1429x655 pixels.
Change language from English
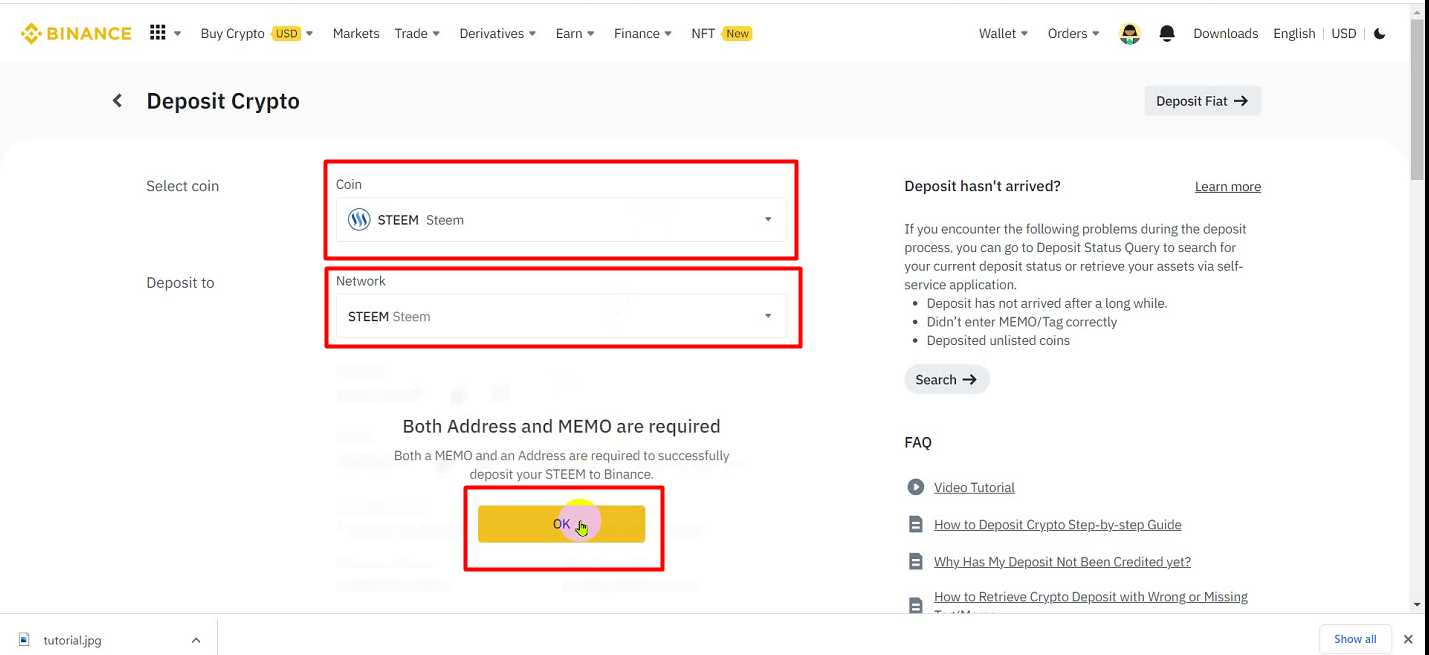[1294, 33]
